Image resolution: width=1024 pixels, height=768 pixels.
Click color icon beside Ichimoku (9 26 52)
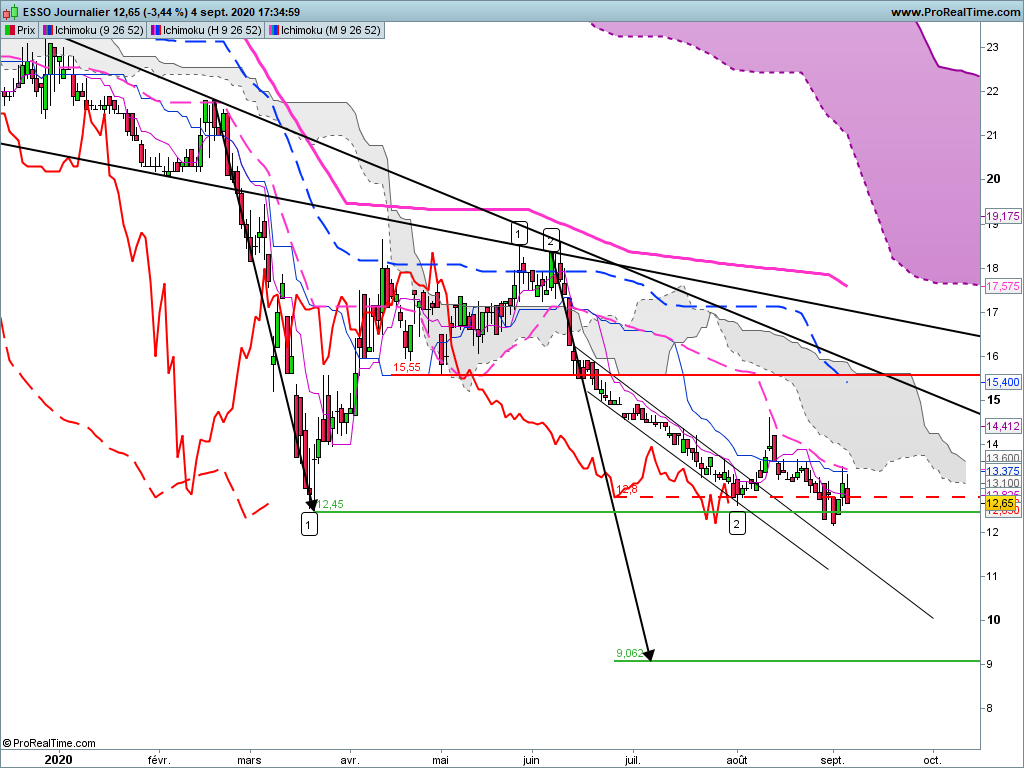pos(48,30)
